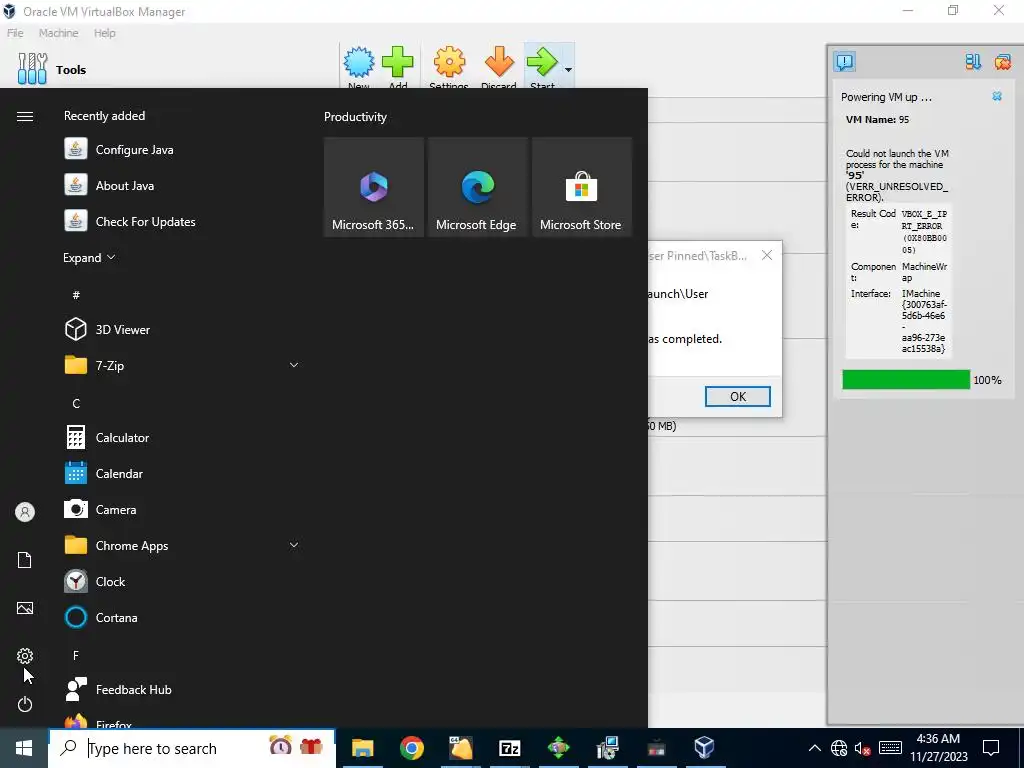This screenshot has width=1024, height=768.
Task: Open 7-Zip from taskbar
Action: click(509, 748)
